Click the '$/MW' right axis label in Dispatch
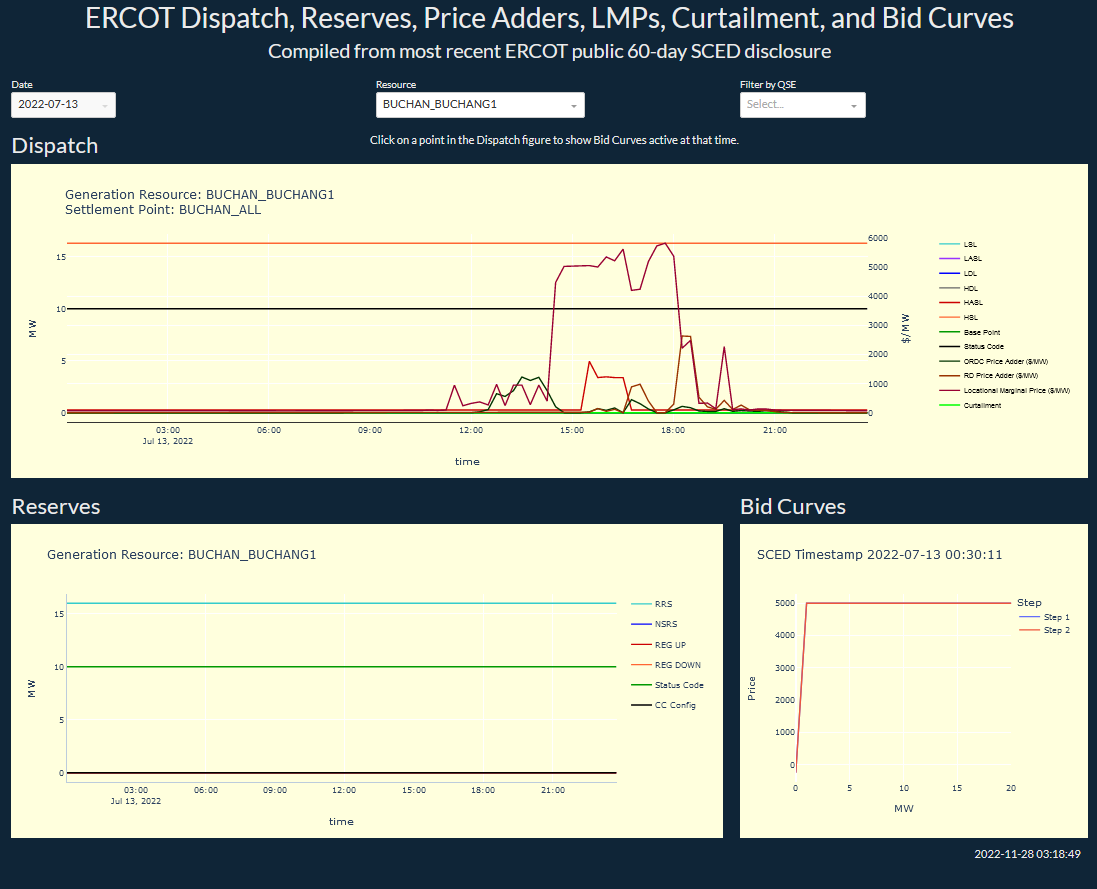This screenshot has width=1097, height=889. tap(906, 328)
